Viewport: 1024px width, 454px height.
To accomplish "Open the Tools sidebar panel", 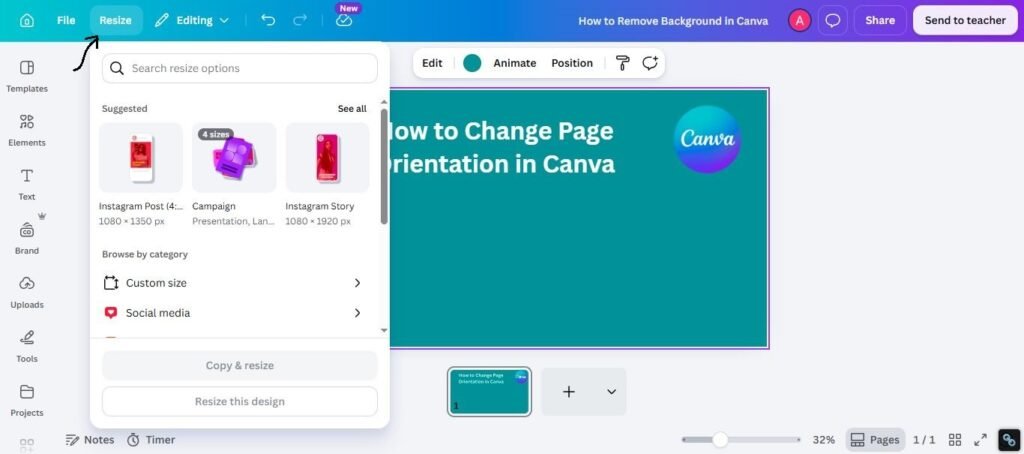I will [27, 347].
